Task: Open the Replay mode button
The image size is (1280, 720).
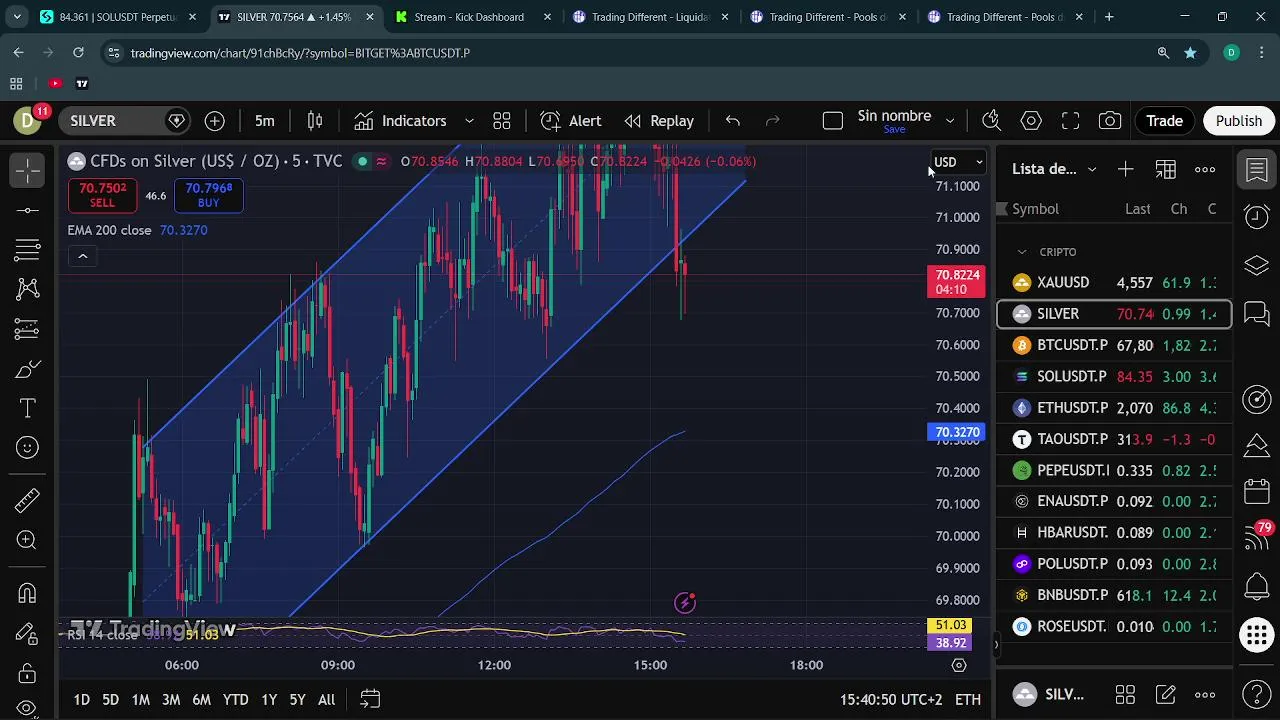Action: click(x=659, y=121)
